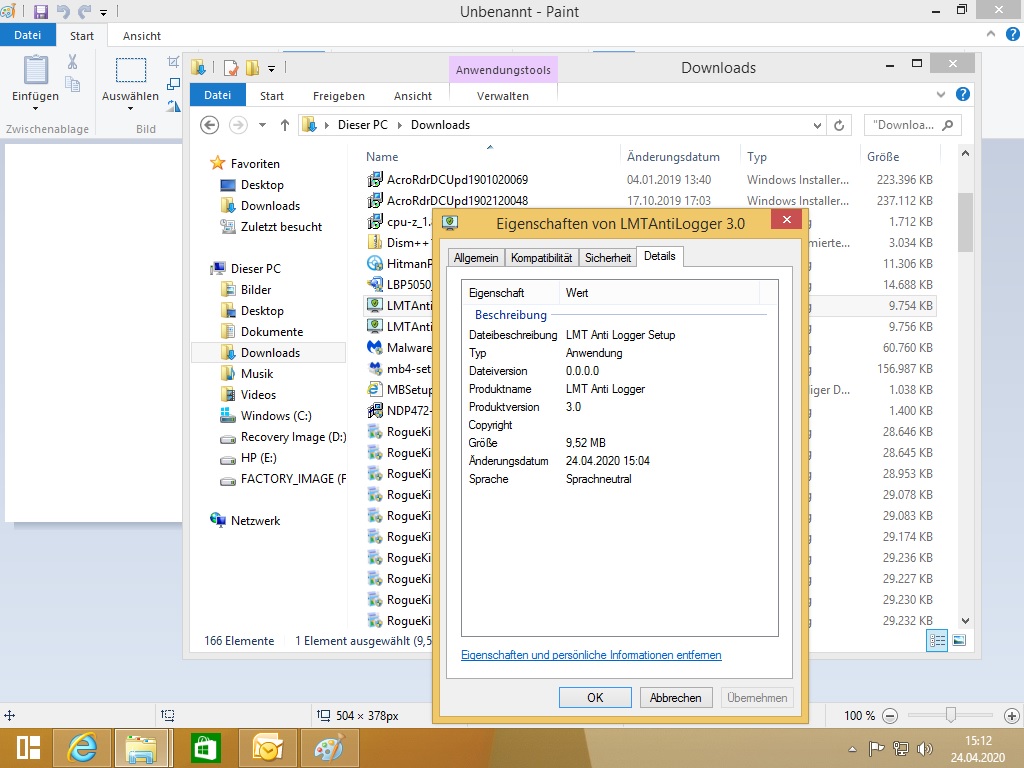Select Desktop under Favoriten
Image resolution: width=1024 pixels, height=768 pixels.
262,185
